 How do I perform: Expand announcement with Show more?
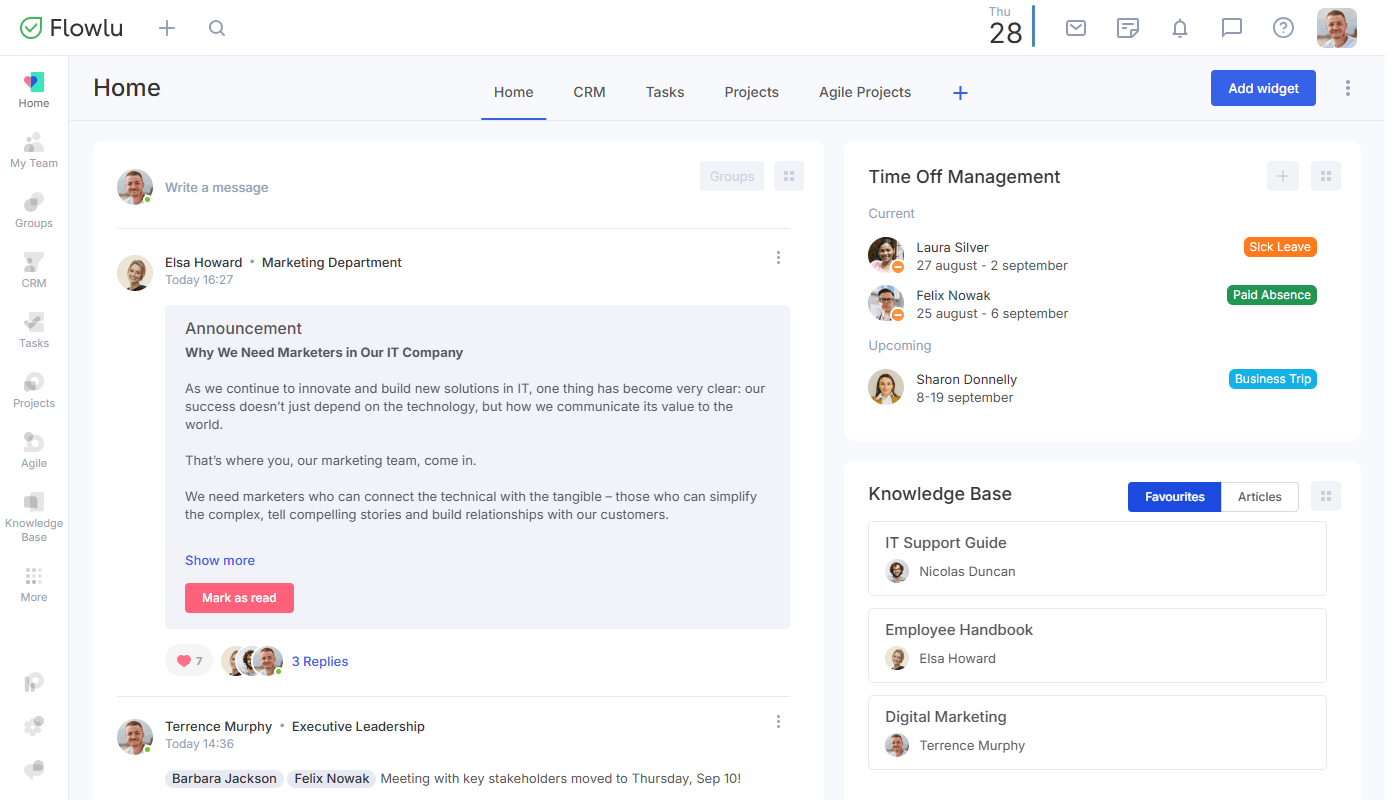click(220, 560)
